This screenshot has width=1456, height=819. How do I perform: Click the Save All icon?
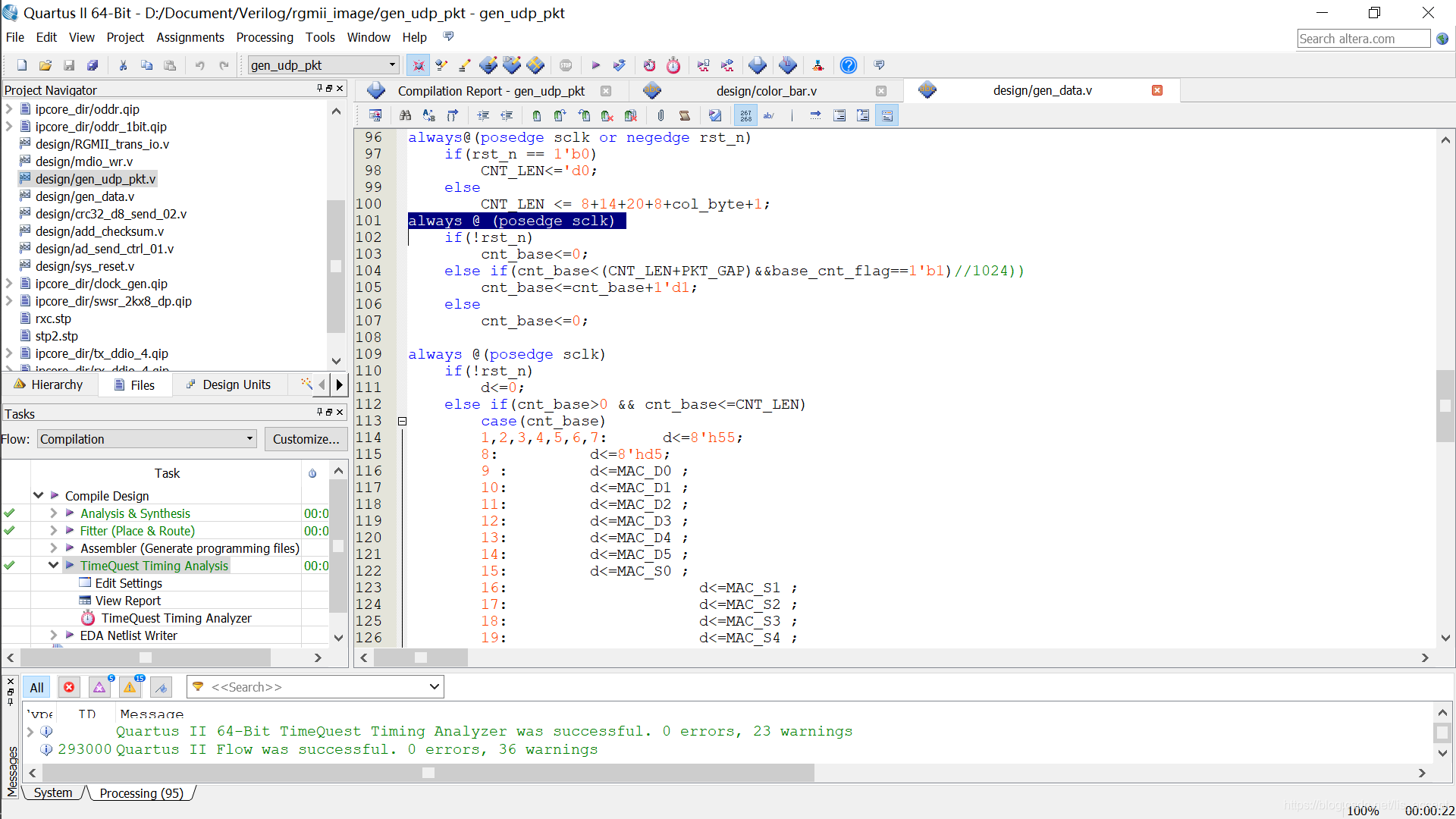(93, 65)
